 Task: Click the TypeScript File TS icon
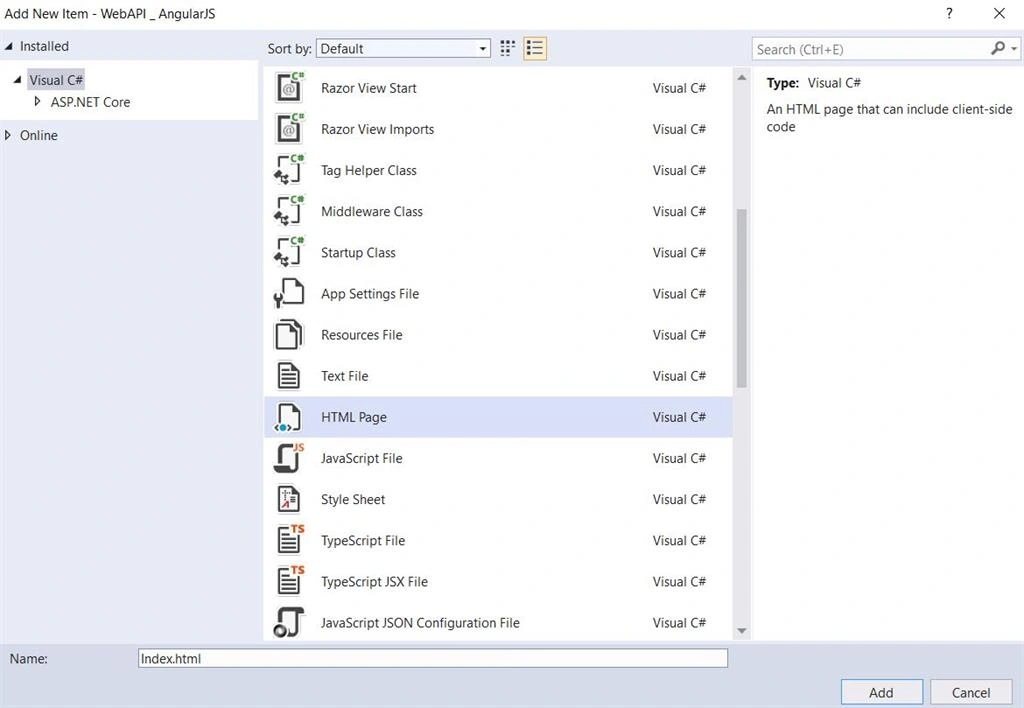290,539
